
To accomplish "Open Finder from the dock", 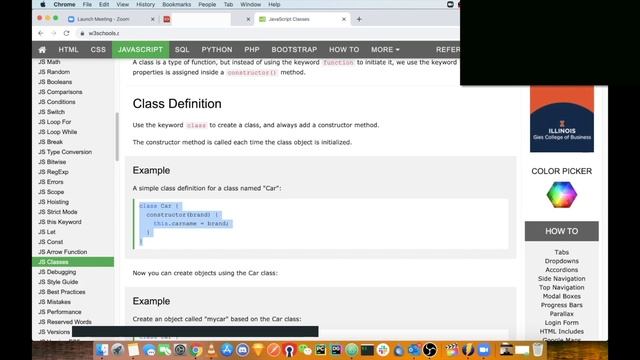I will (x=102, y=350).
